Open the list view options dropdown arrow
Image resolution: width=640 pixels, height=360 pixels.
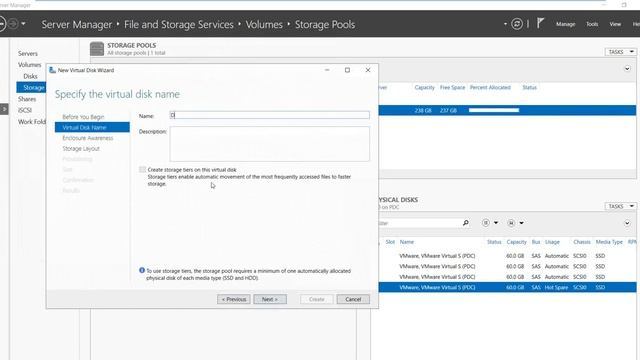[x=496, y=223]
